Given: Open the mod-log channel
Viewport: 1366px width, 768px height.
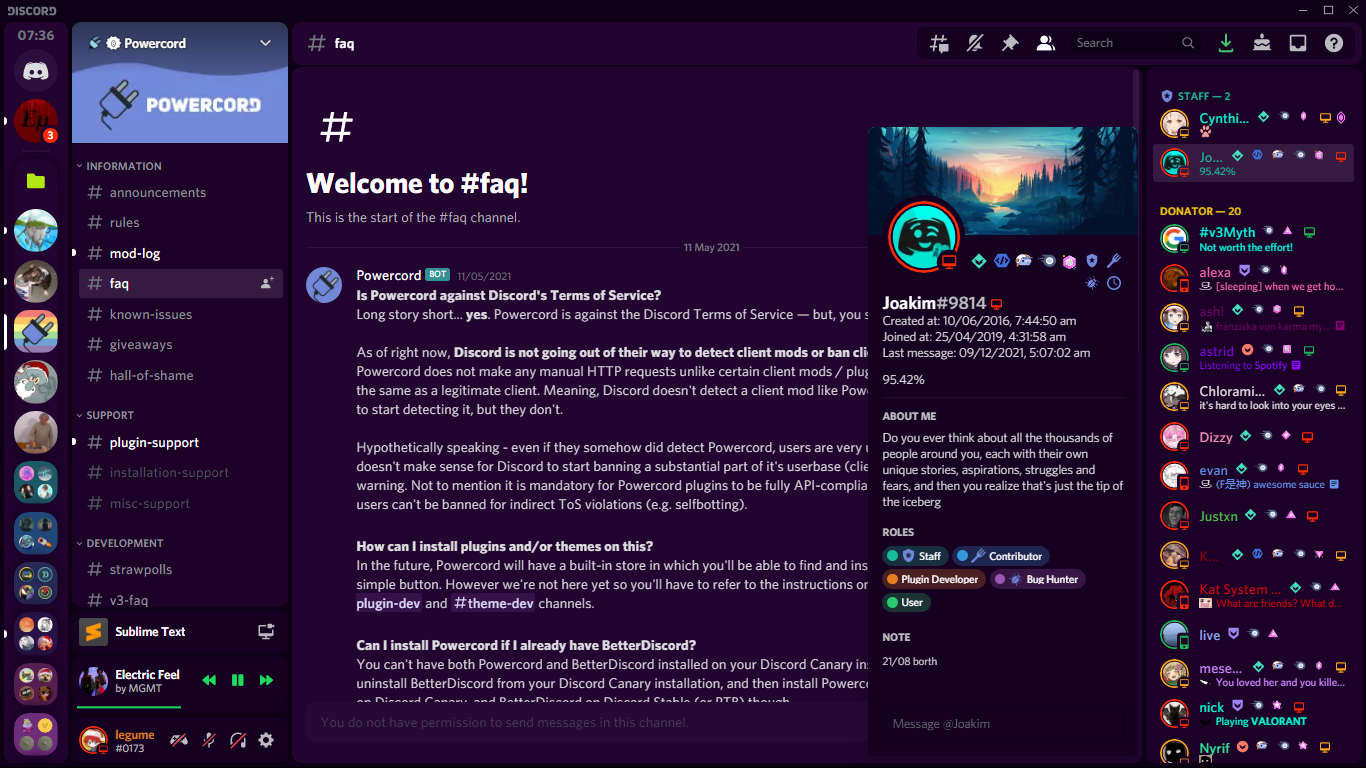Looking at the screenshot, I should (180, 253).
